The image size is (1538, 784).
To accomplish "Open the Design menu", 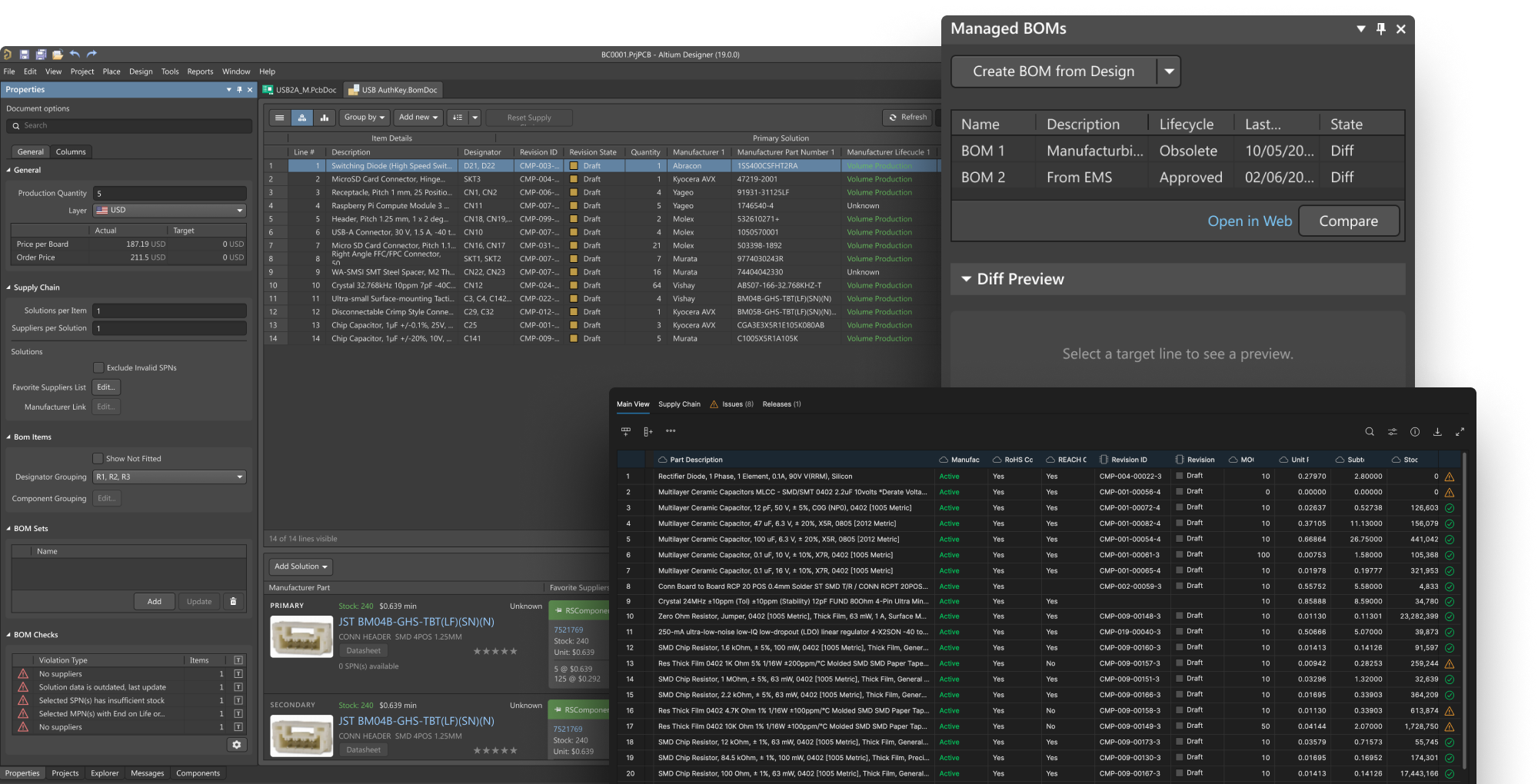I will point(141,71).
